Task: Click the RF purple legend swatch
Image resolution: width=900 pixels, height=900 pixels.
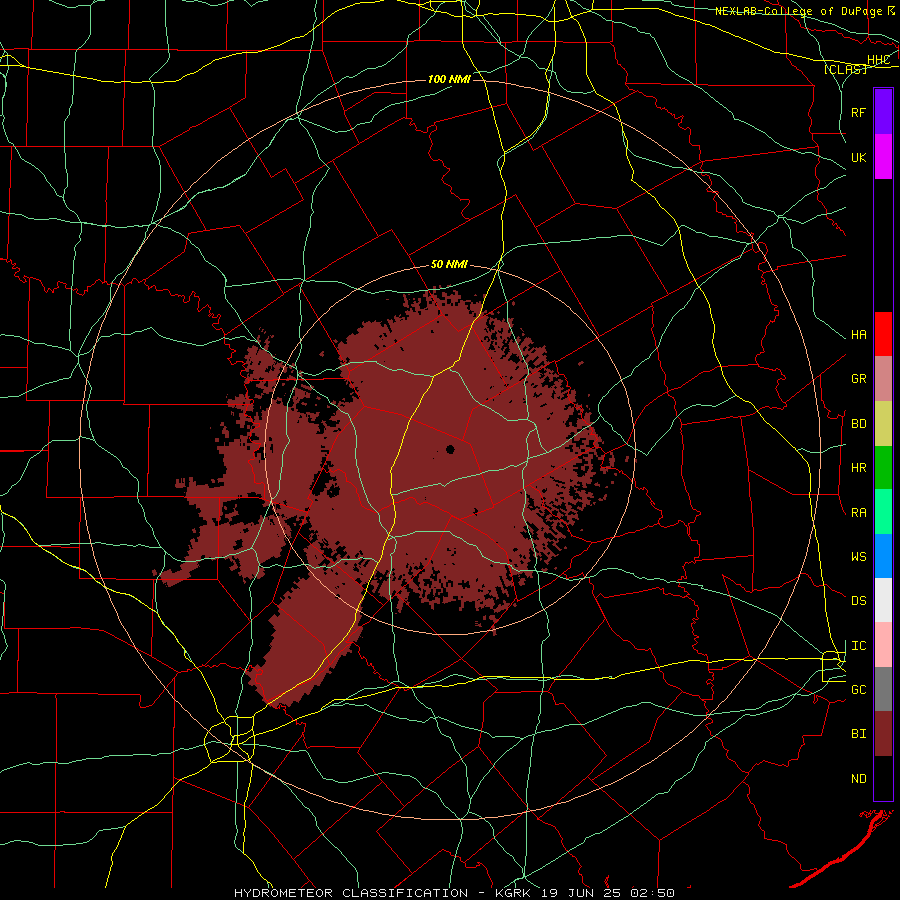Action: click(x=883, y=112)
